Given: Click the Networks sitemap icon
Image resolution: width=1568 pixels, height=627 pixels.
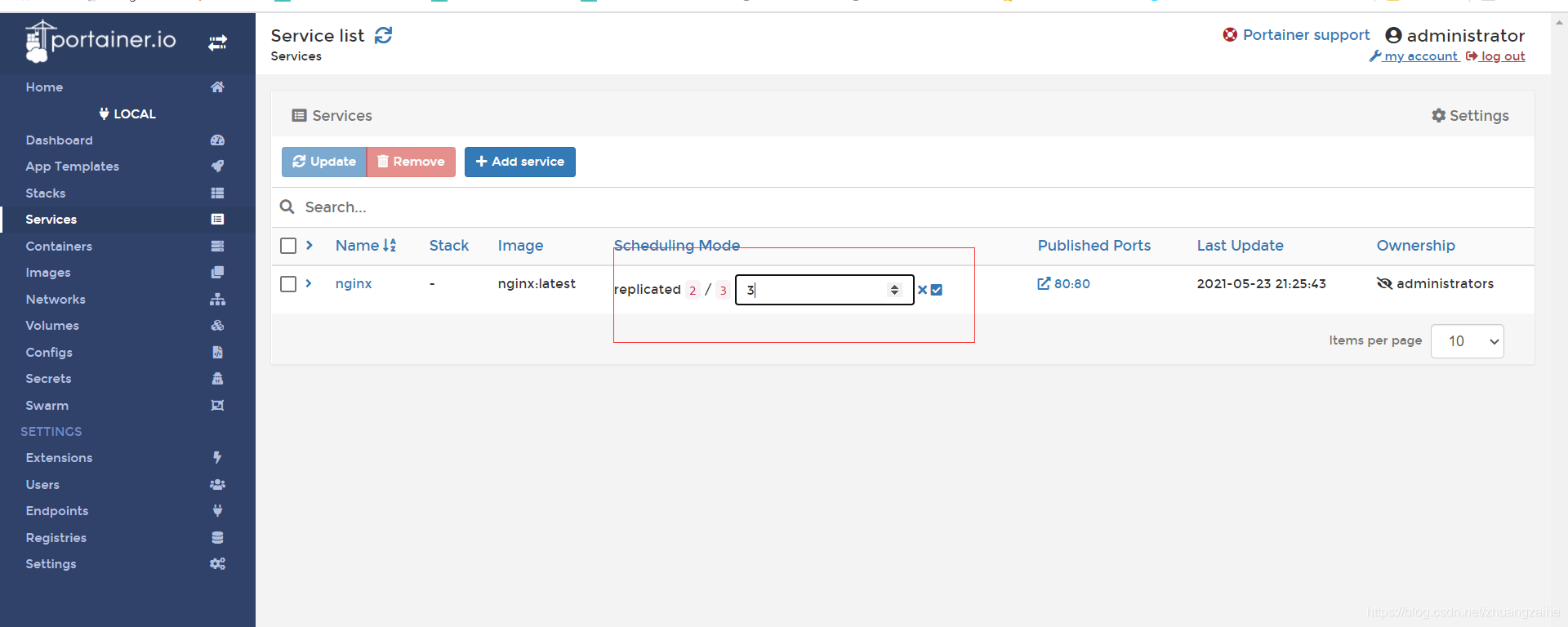Looking at the screenshot, I should 217,299.
